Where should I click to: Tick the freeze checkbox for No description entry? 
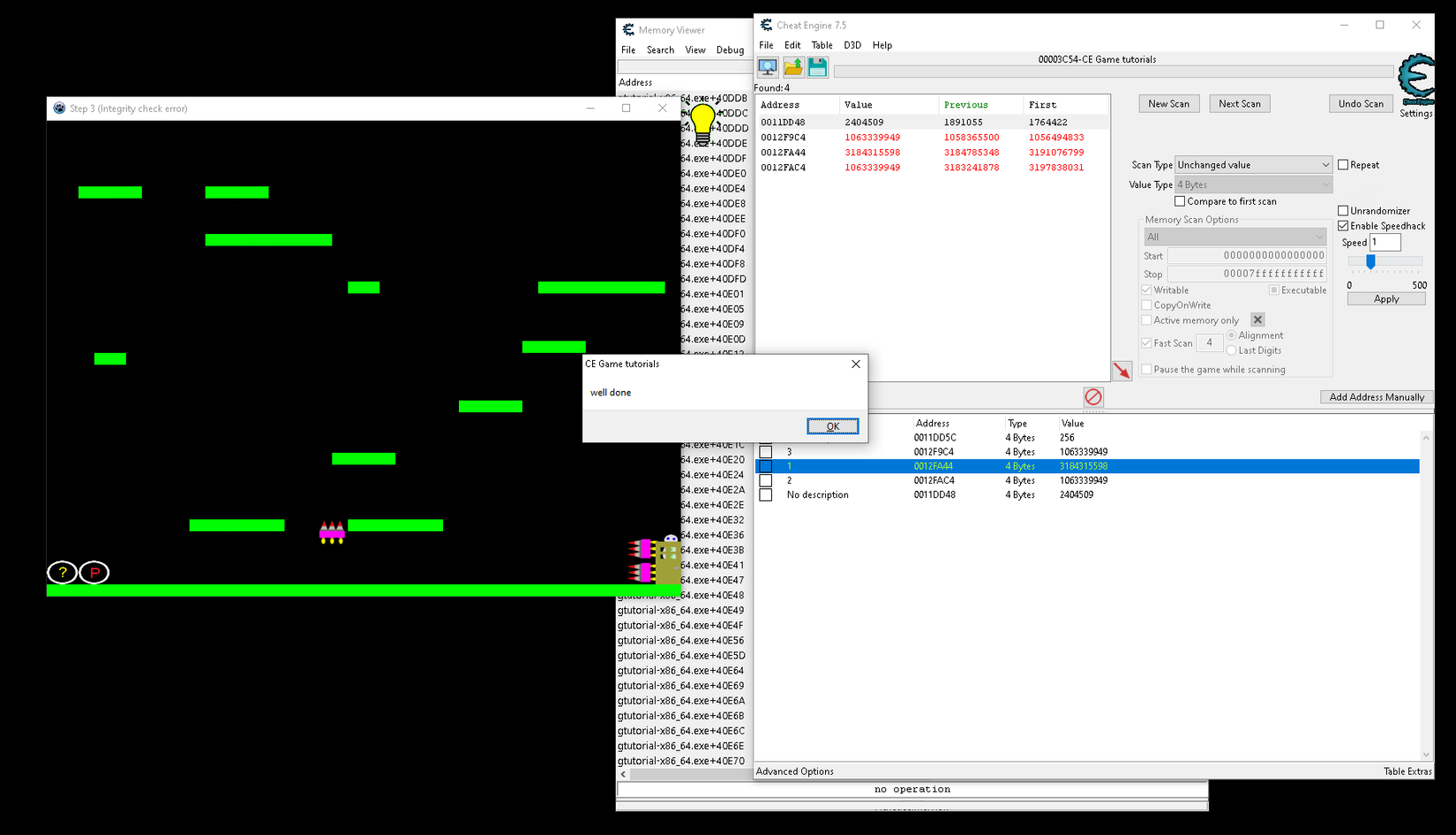(x=766, y=495)
